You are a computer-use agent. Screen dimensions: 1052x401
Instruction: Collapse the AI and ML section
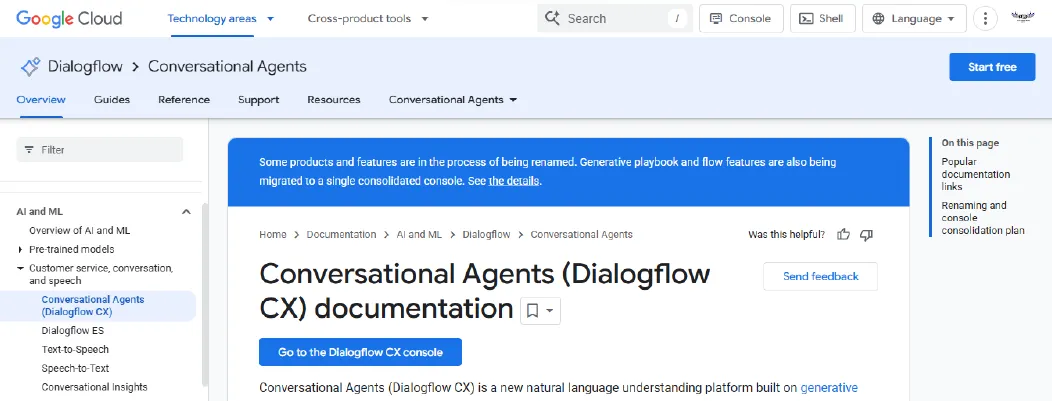pos(187,211)
